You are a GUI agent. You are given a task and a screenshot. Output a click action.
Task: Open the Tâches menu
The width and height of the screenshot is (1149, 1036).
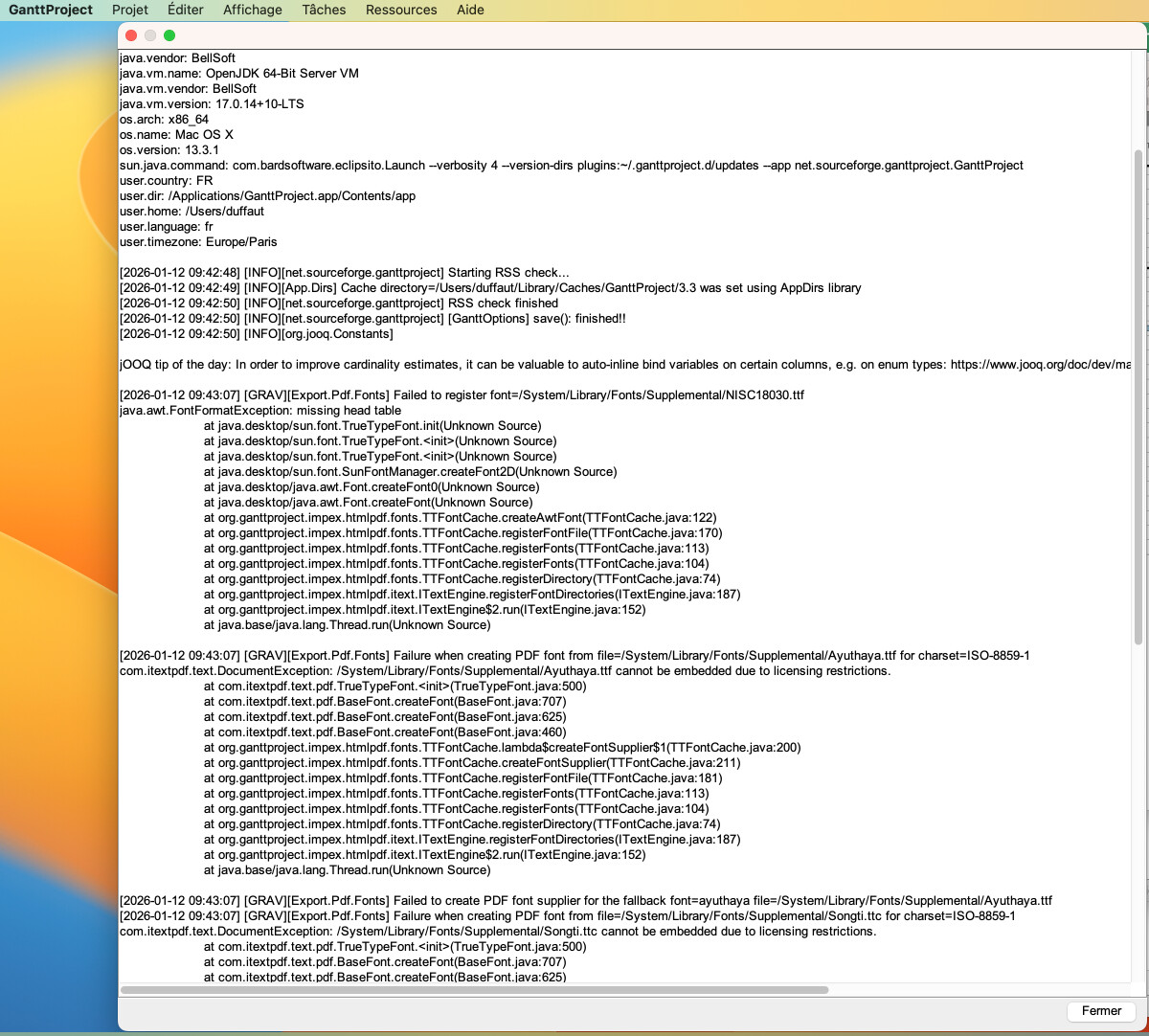324,10
